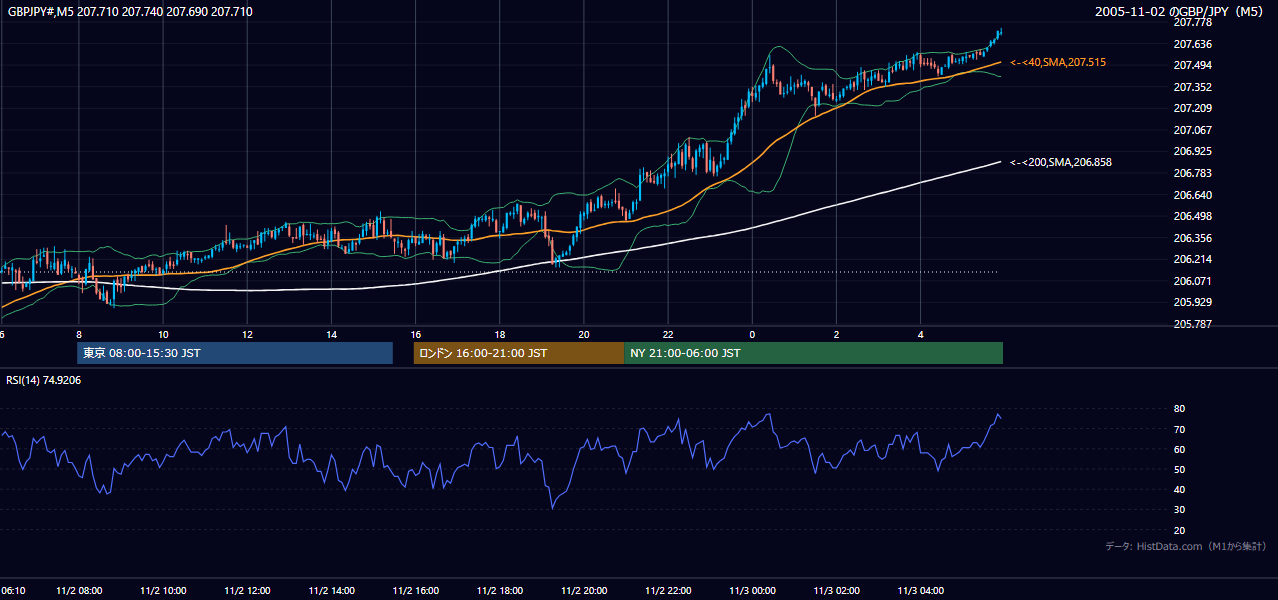Click price axis value 206.356

click(1193, 238)
